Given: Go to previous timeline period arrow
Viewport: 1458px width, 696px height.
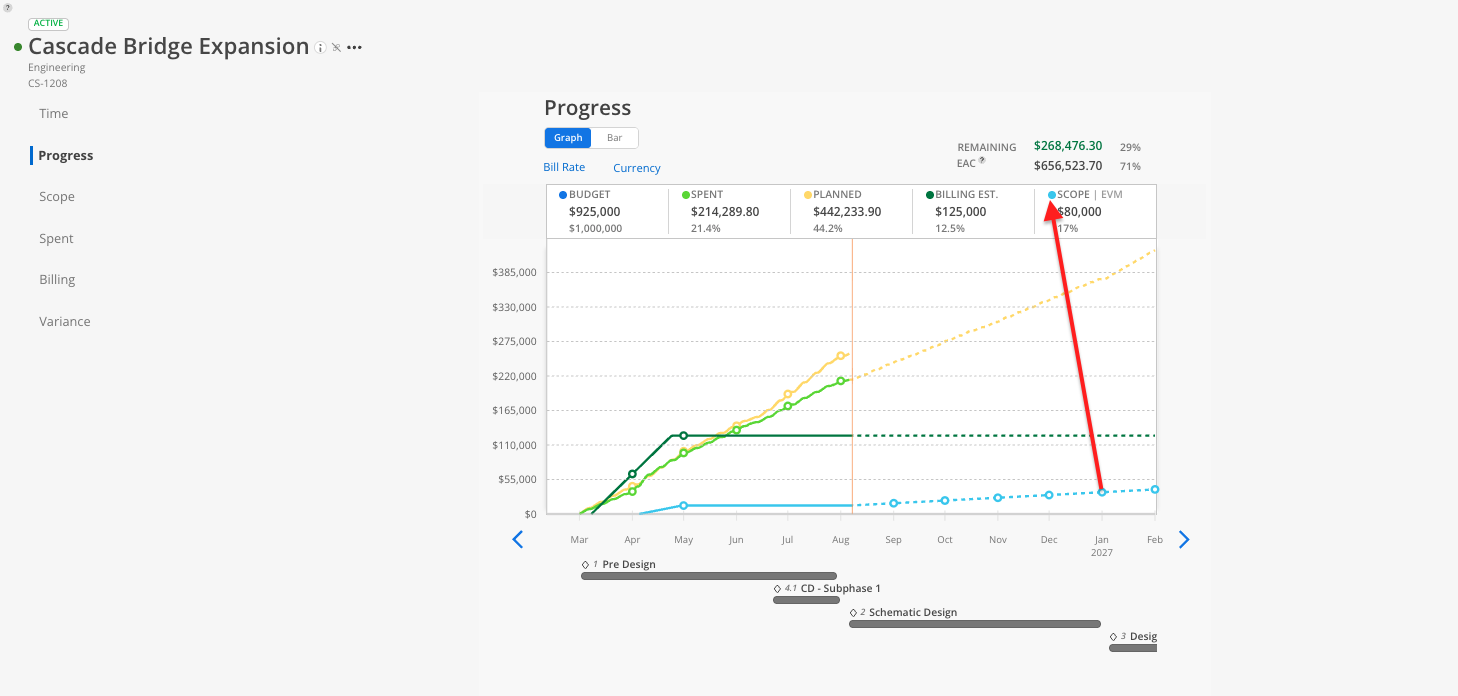Looking at the screenshot, I should coord(517,540).
